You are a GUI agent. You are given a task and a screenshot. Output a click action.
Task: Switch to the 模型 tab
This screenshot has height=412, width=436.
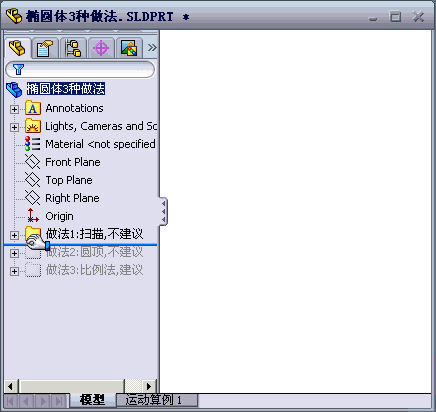92,400
